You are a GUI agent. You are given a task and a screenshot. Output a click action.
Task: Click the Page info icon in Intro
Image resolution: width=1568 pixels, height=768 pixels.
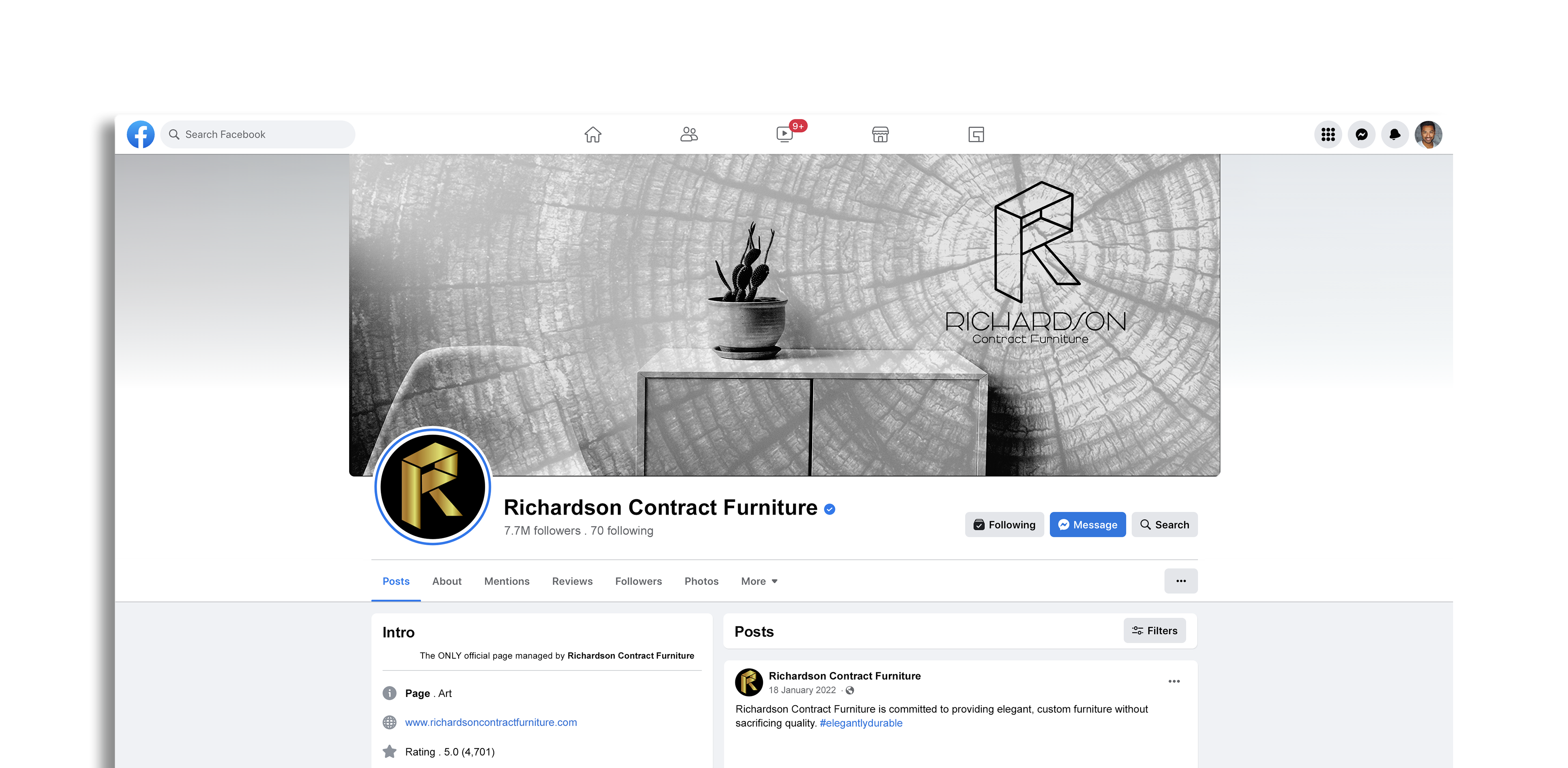[x=390, y=693]
